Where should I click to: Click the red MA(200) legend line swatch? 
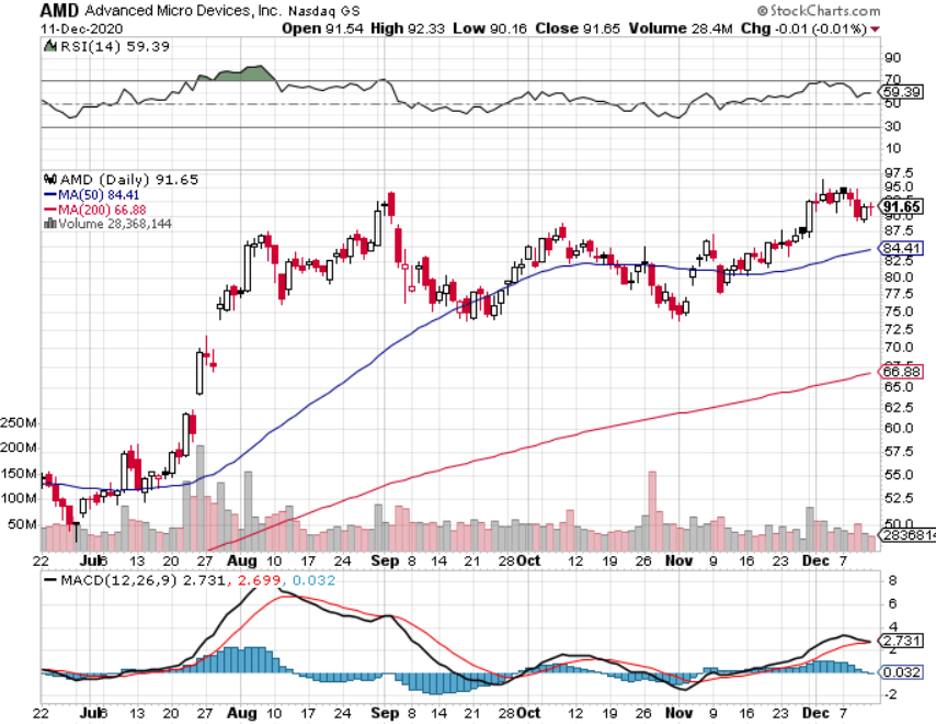pos(50,210)
